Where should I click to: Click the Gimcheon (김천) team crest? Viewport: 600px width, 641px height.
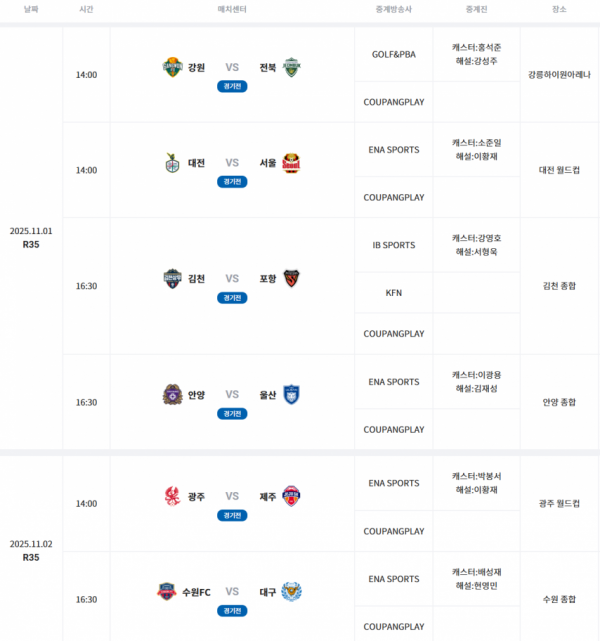tap(173, 279)
